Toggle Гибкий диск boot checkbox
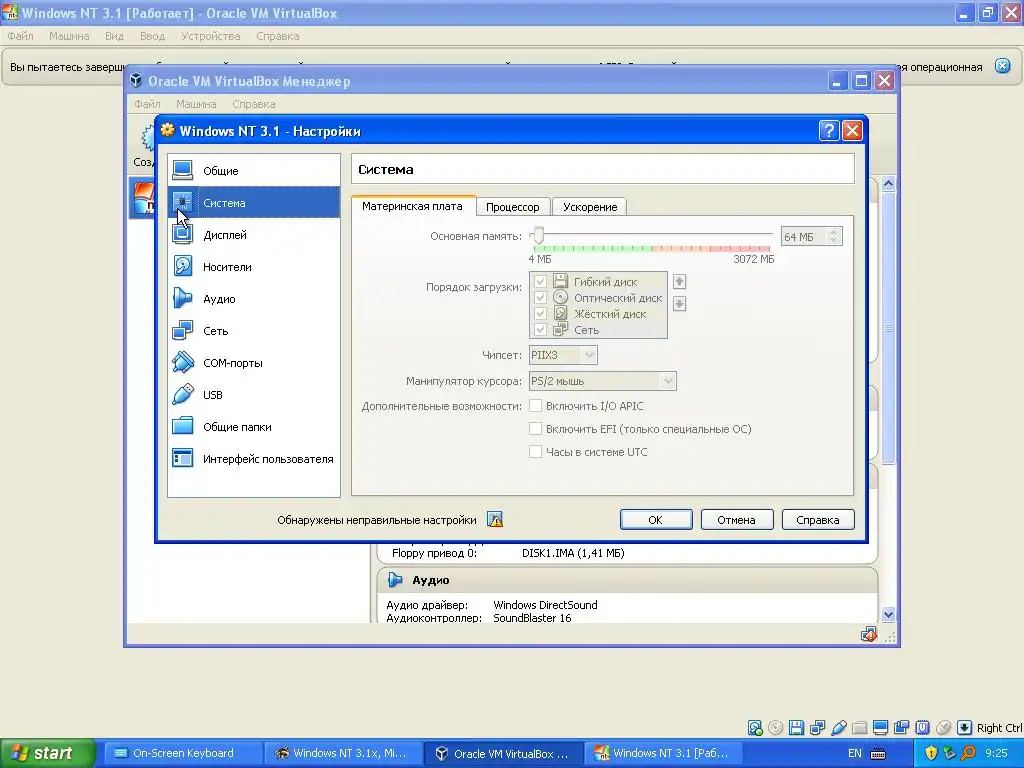 pos(540,281)
